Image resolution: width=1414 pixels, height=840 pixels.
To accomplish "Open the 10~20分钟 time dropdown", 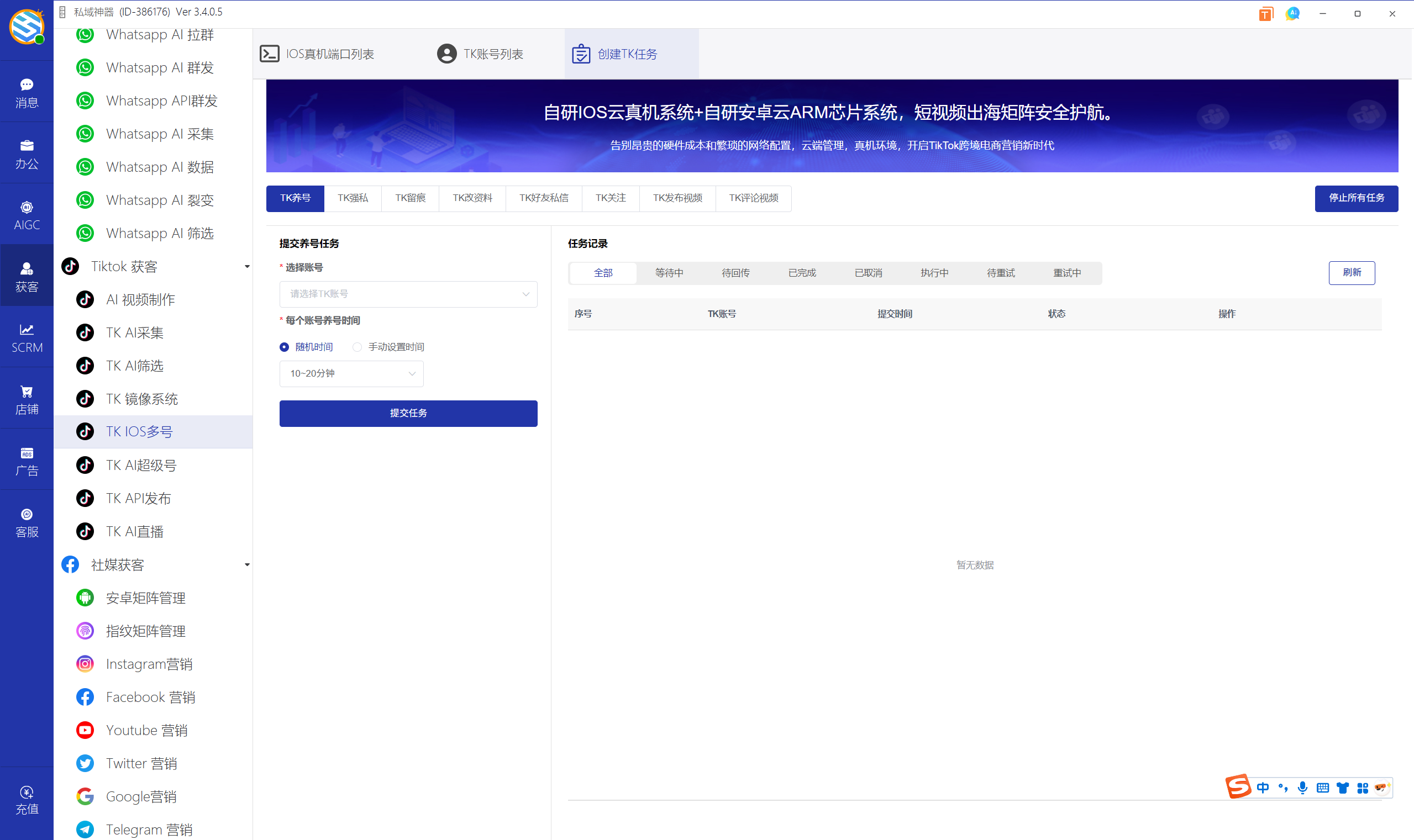I will 350,373.
